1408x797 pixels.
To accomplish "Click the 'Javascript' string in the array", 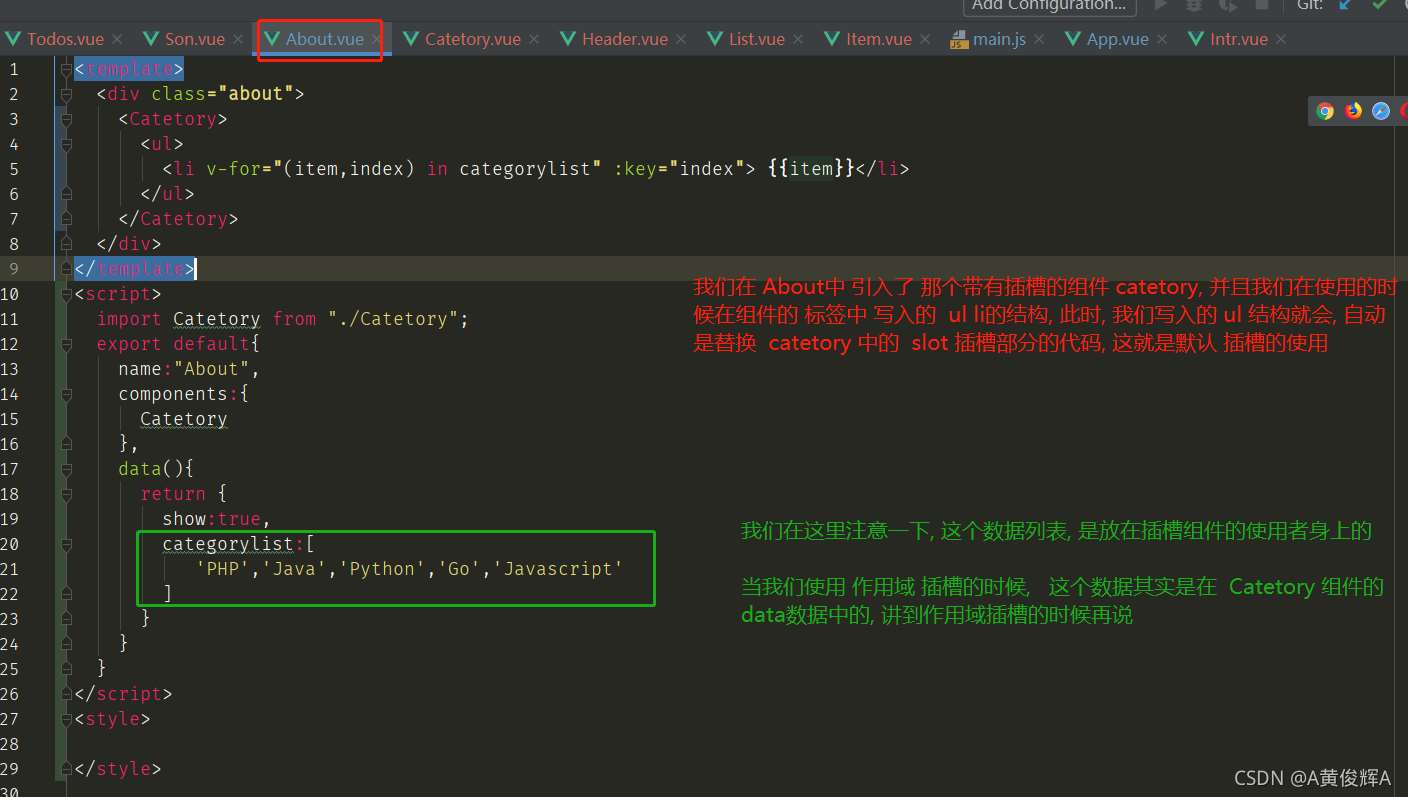I will click(558, 569).
